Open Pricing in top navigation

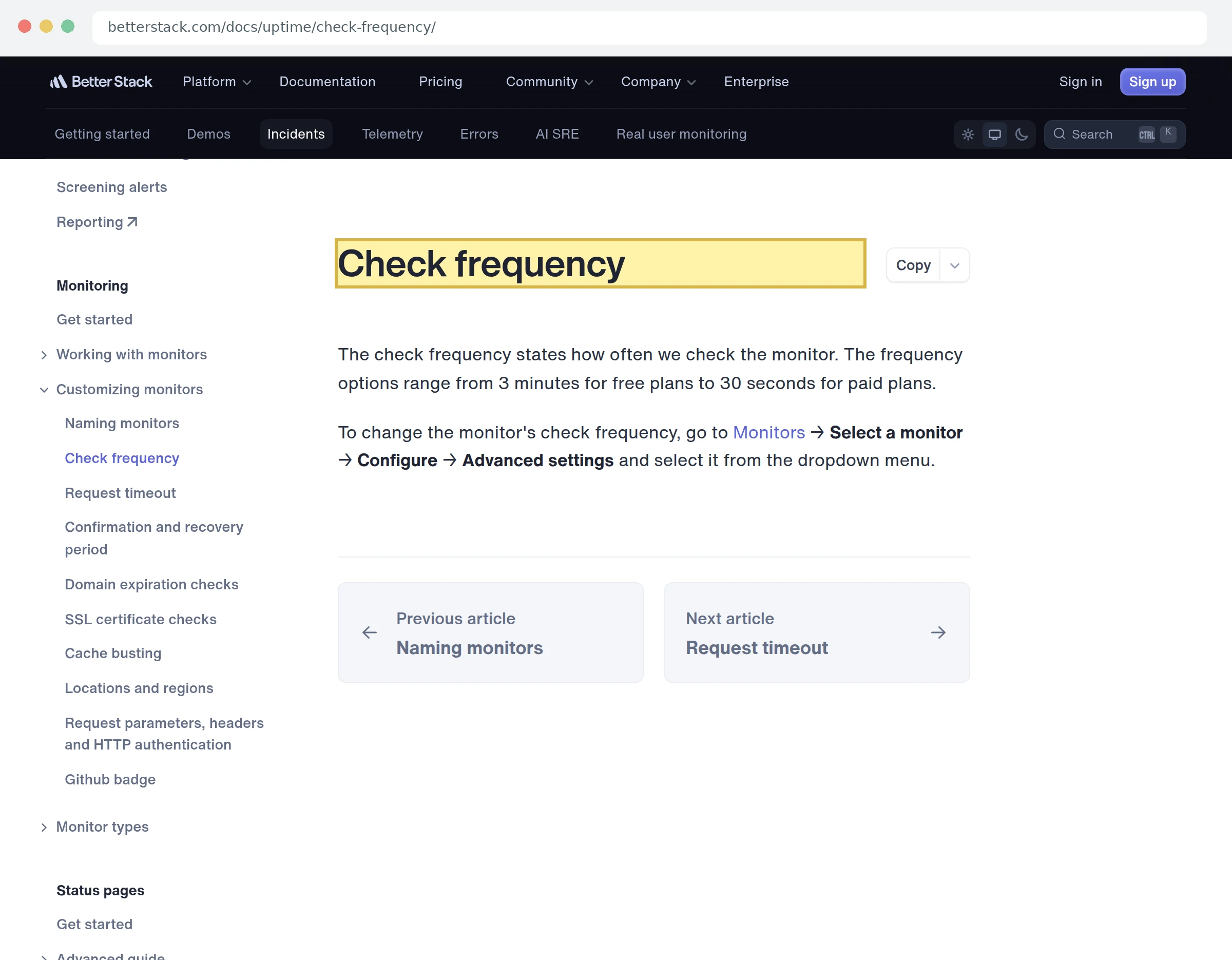[440, 82]
